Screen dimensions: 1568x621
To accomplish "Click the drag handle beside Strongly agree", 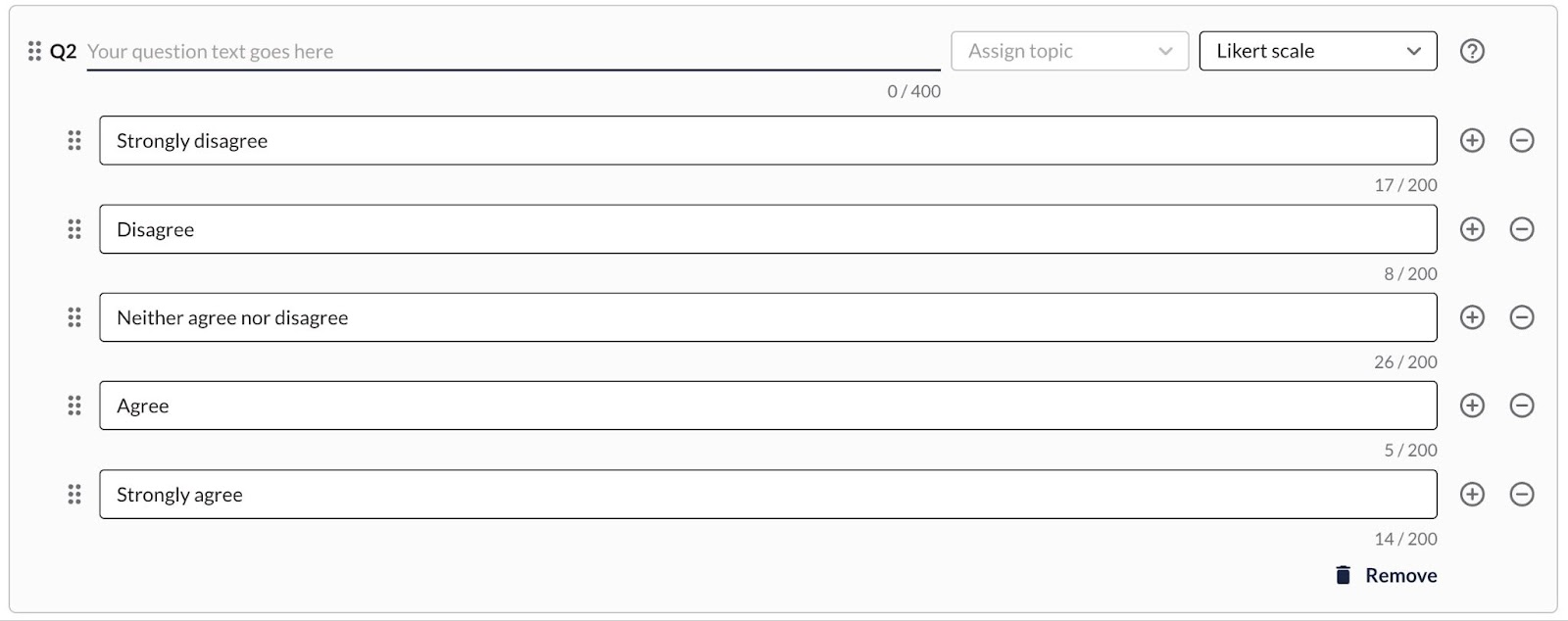I will [x=74, y=495].
